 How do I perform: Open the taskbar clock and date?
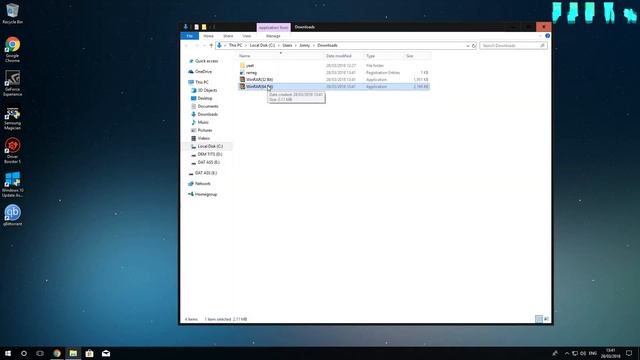tap(611, 353)
